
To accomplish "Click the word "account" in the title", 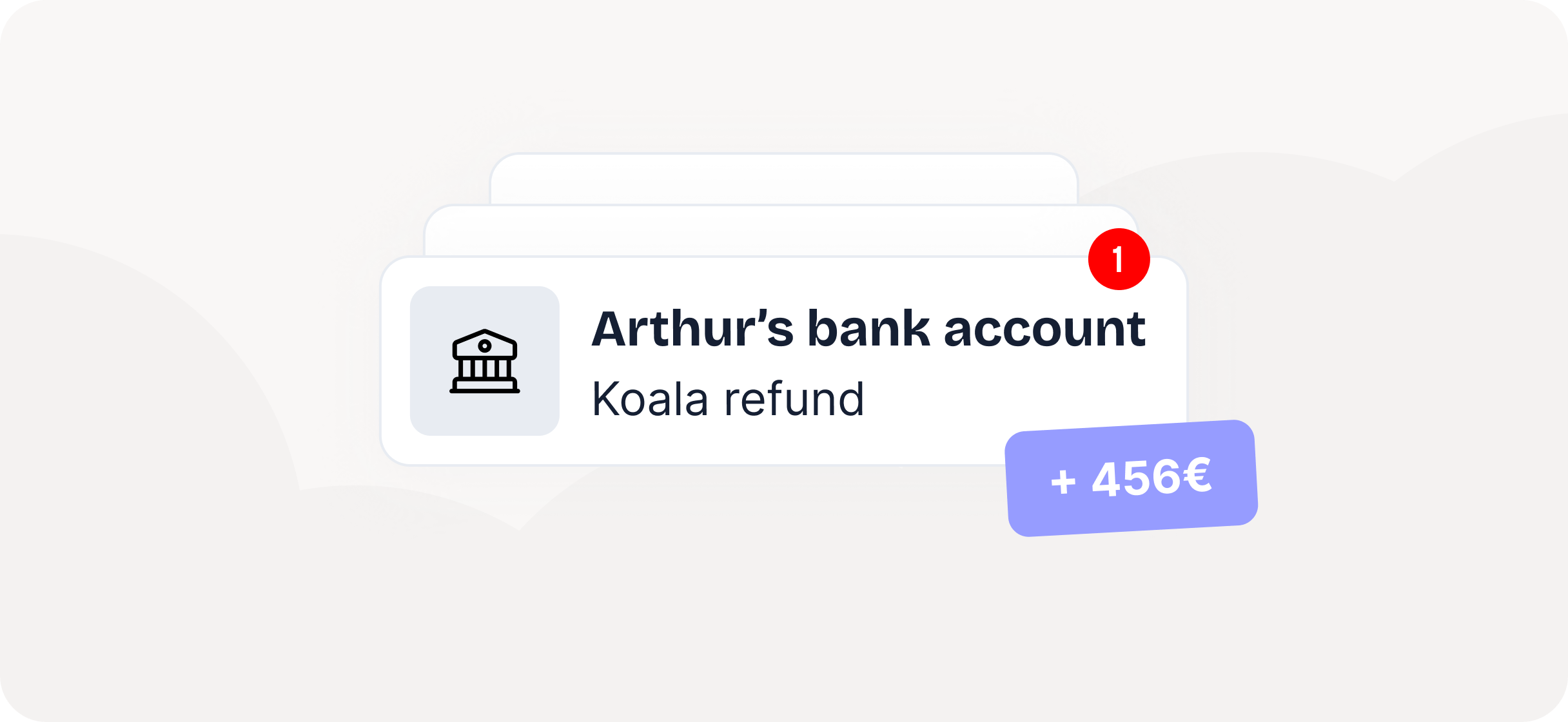I will coord(1044,329).
